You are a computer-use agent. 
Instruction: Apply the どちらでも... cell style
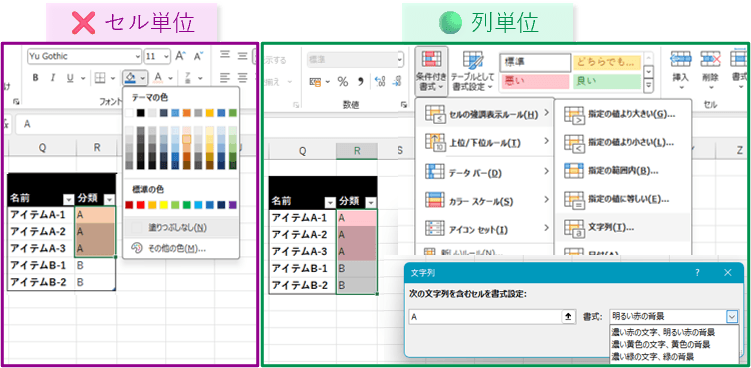click(607, 62)
